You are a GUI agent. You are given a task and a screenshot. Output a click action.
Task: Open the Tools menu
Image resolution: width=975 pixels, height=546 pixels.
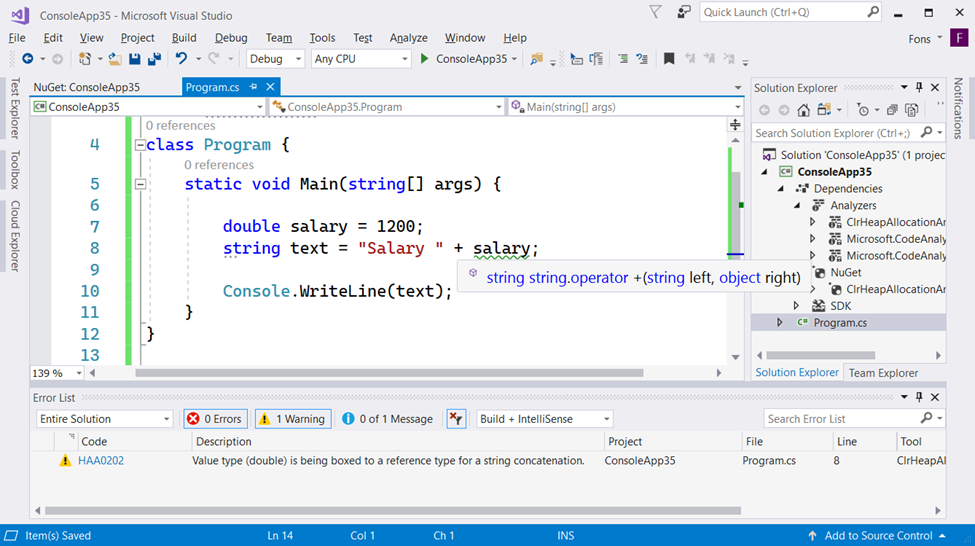(322, 38)
